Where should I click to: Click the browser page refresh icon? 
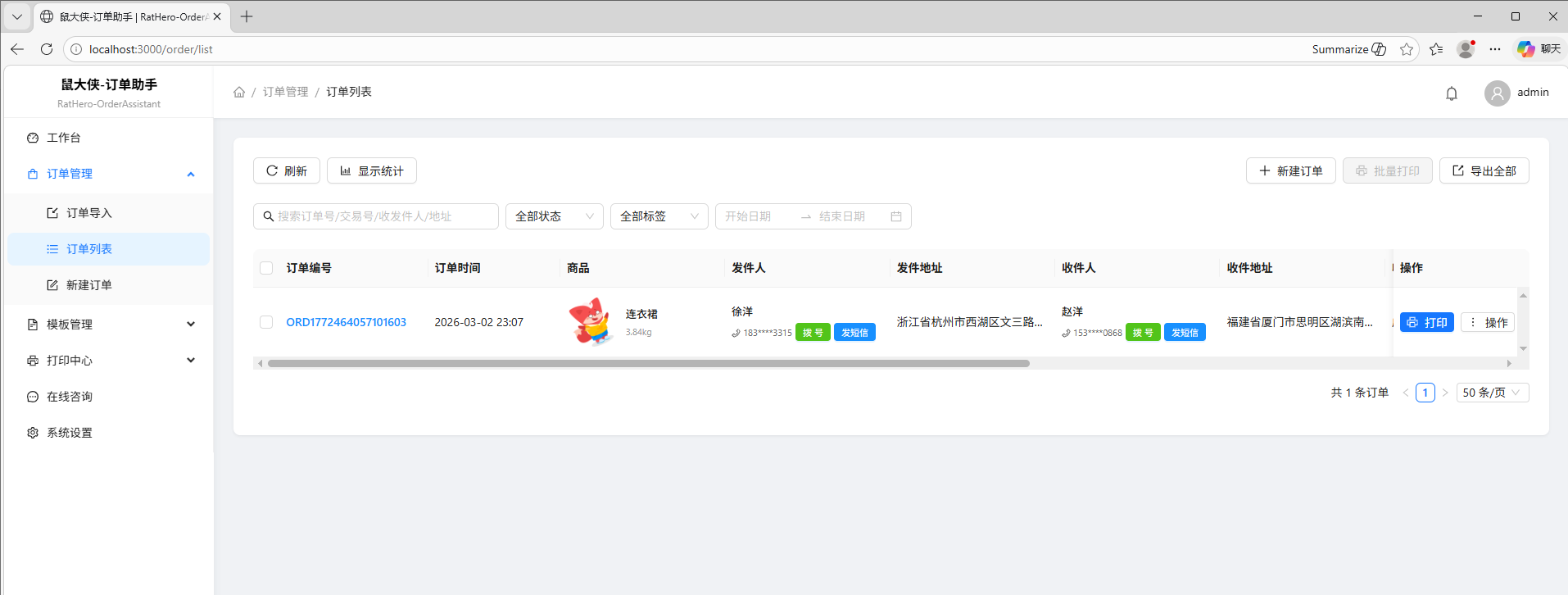coord(47,49)
